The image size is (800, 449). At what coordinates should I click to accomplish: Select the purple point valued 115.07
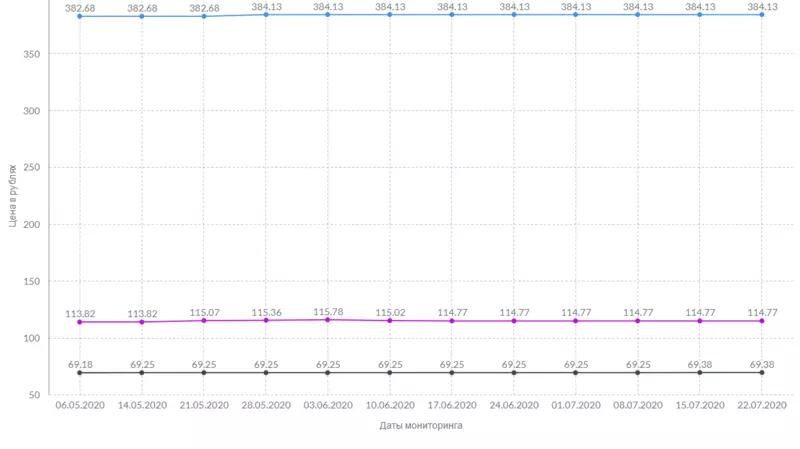[204, 321]
